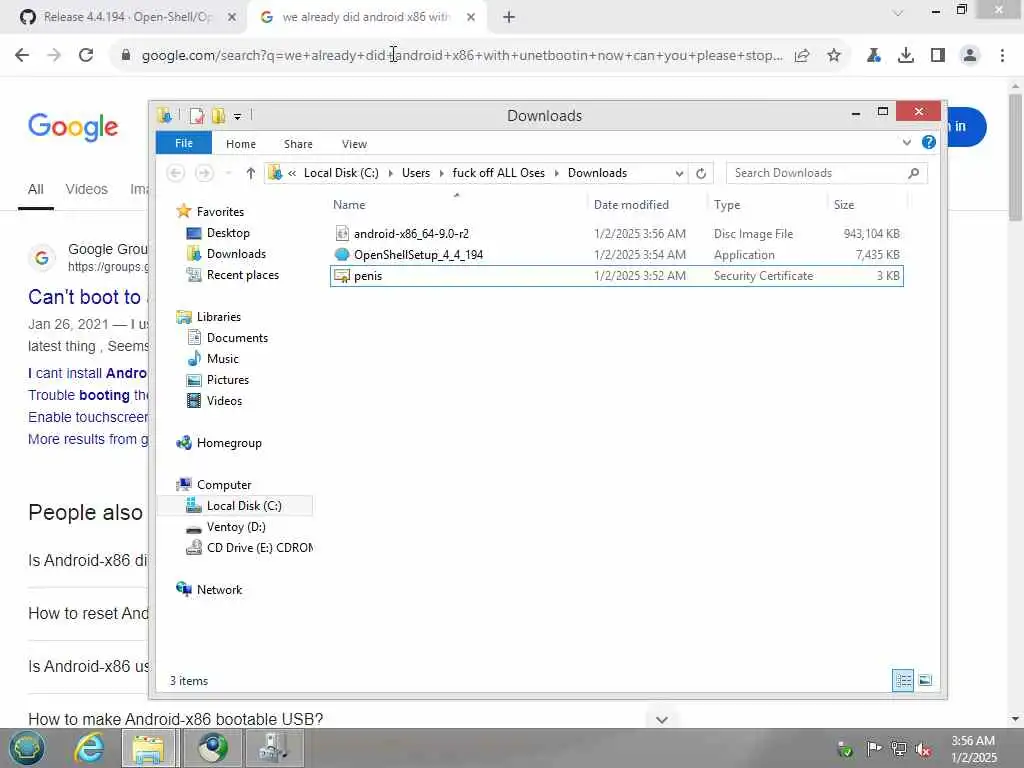Select Documents library
1024x768 pixels.
click(237, 338)
